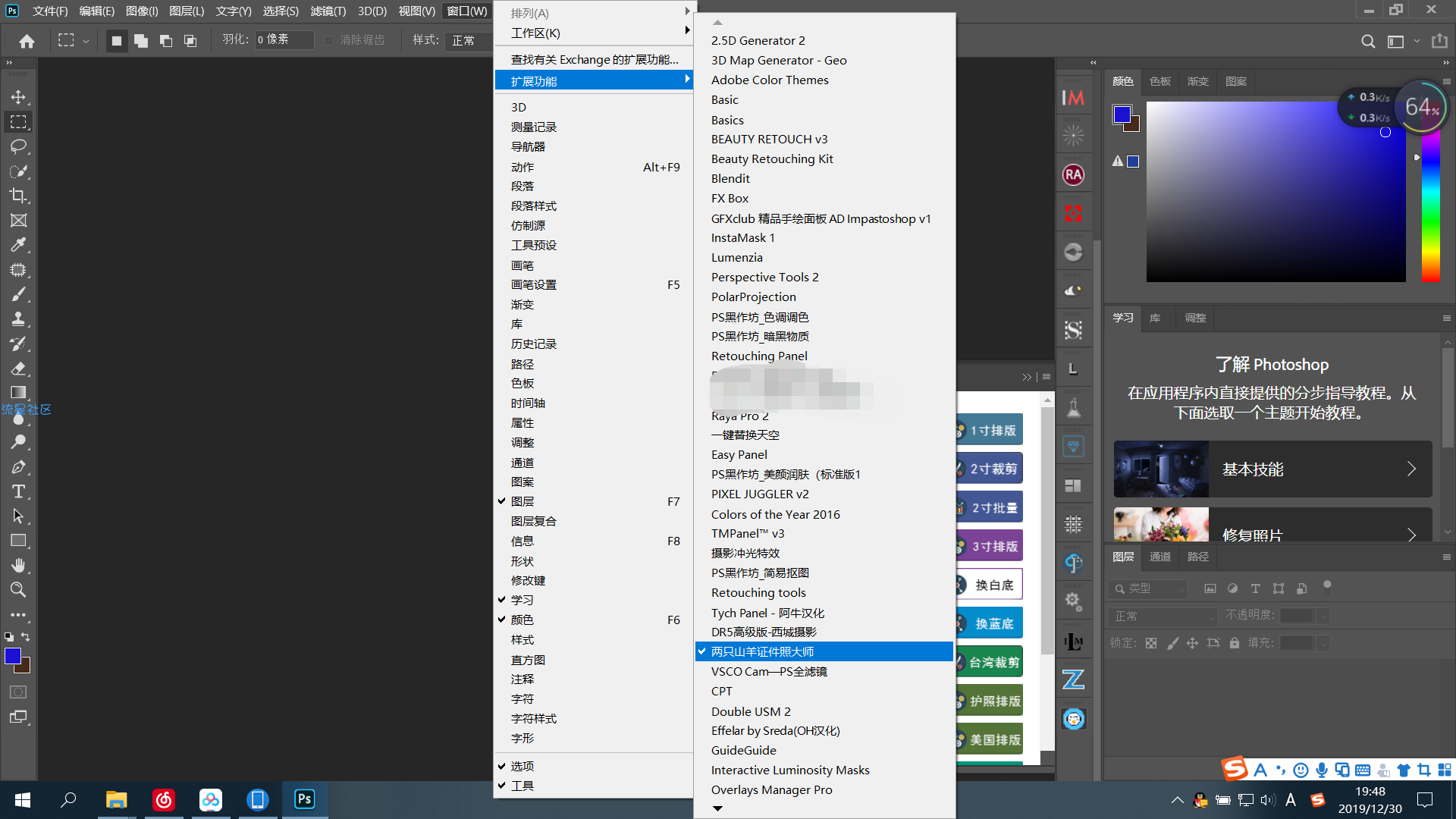Open the 基本技能 tutorial
The height and width of the screenshot is (819, 1456).
point(1272,469)
